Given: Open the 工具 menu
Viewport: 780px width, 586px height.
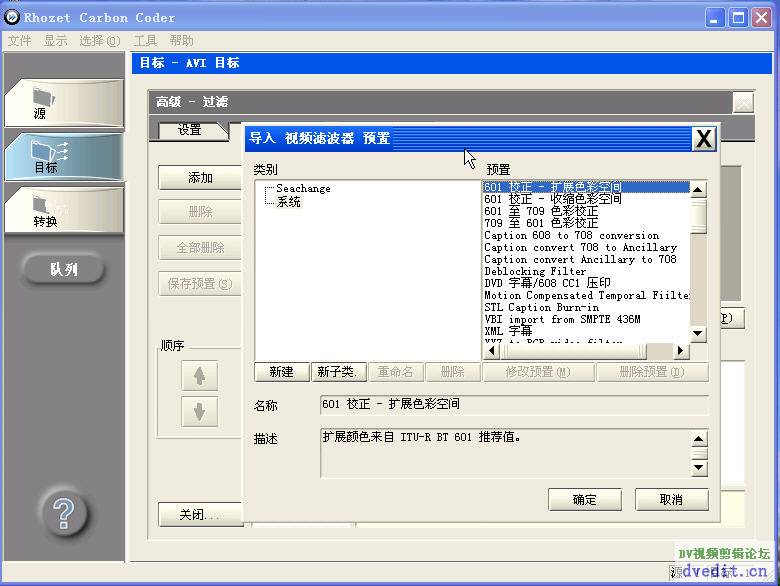Looking at the screenshot, I should click(145, 40).
